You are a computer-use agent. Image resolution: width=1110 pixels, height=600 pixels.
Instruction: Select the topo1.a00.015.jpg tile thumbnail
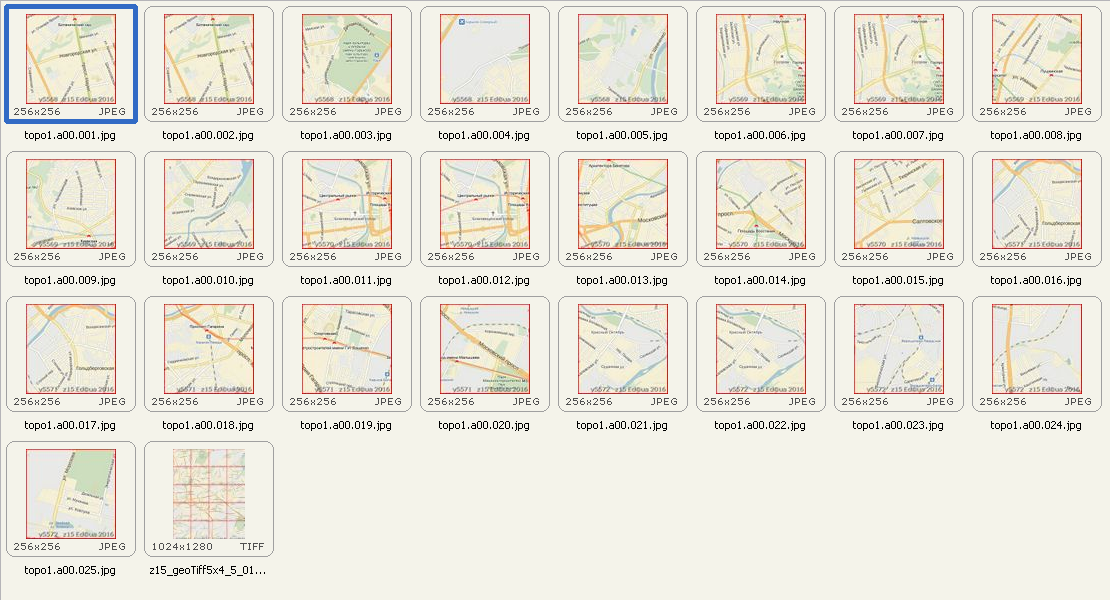click(x=898, y=204)
